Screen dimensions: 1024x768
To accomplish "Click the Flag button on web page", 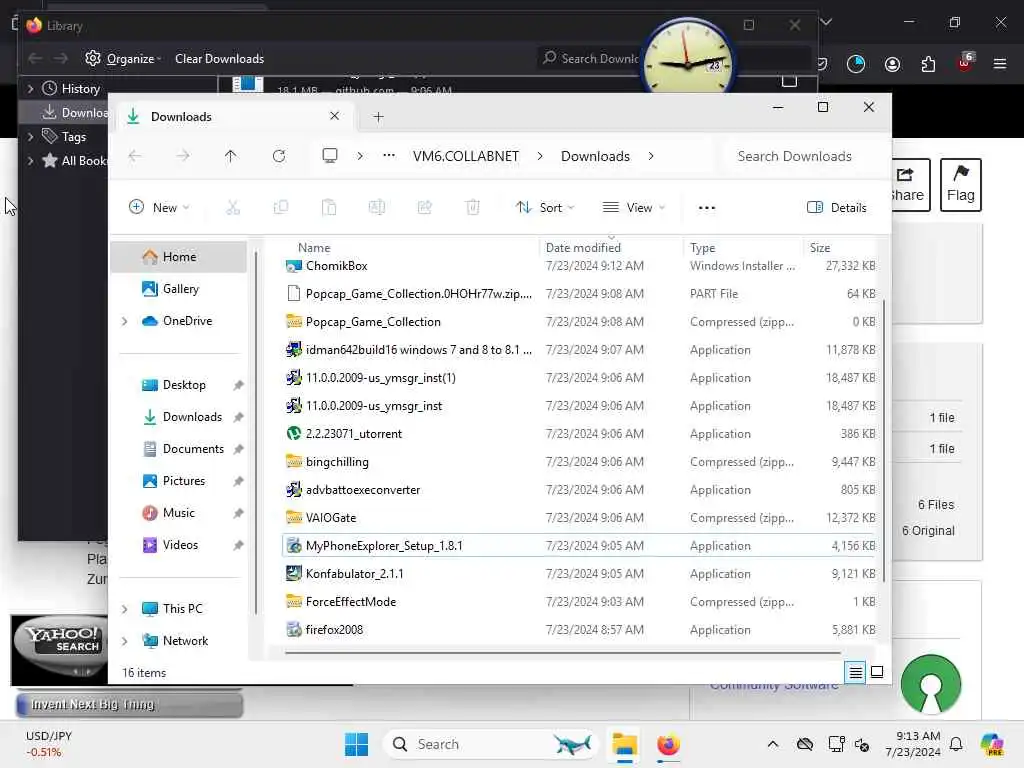I will [x=961, y=185].
